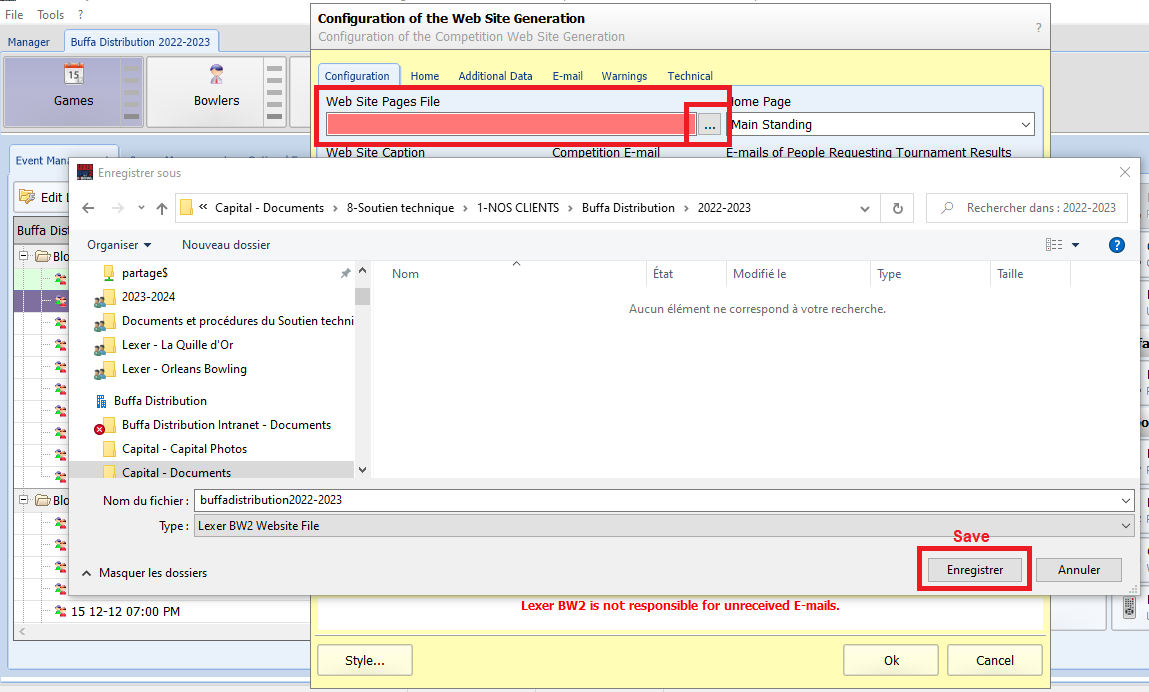Switch to the Technical tab
The width and height of the screenshot is (1149, 692).
(x=690, y=76)
